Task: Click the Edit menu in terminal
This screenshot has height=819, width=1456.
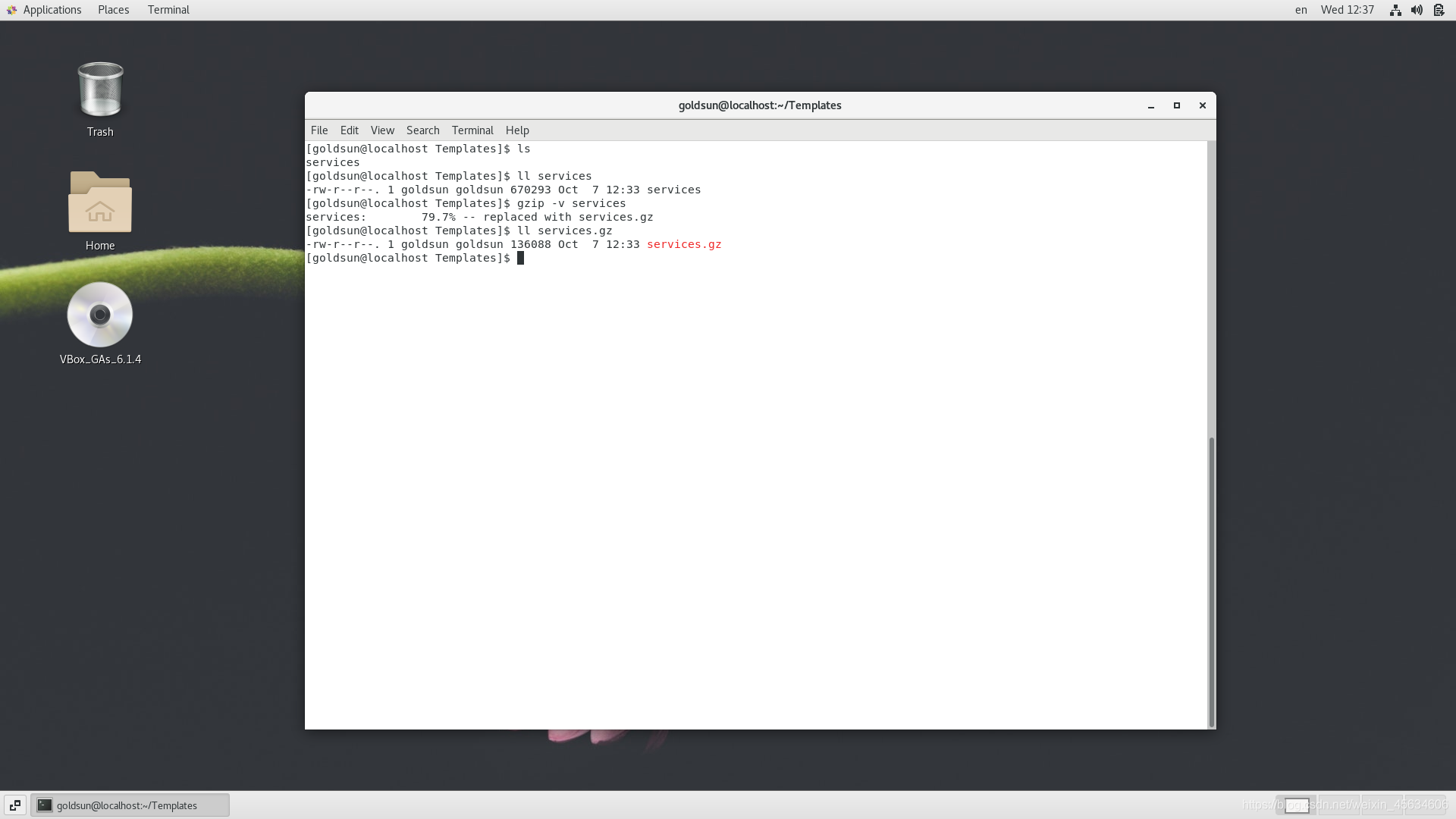Action: pyautogui.click(x=349, y=130)
